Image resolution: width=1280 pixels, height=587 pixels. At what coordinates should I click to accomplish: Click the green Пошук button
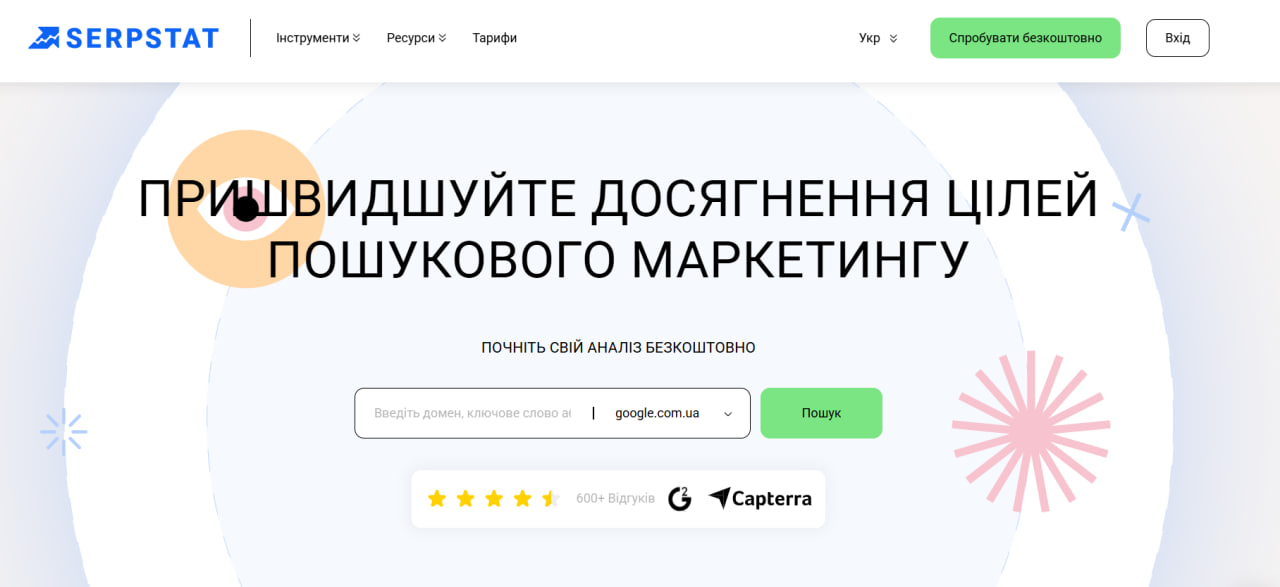click(821, 413)
